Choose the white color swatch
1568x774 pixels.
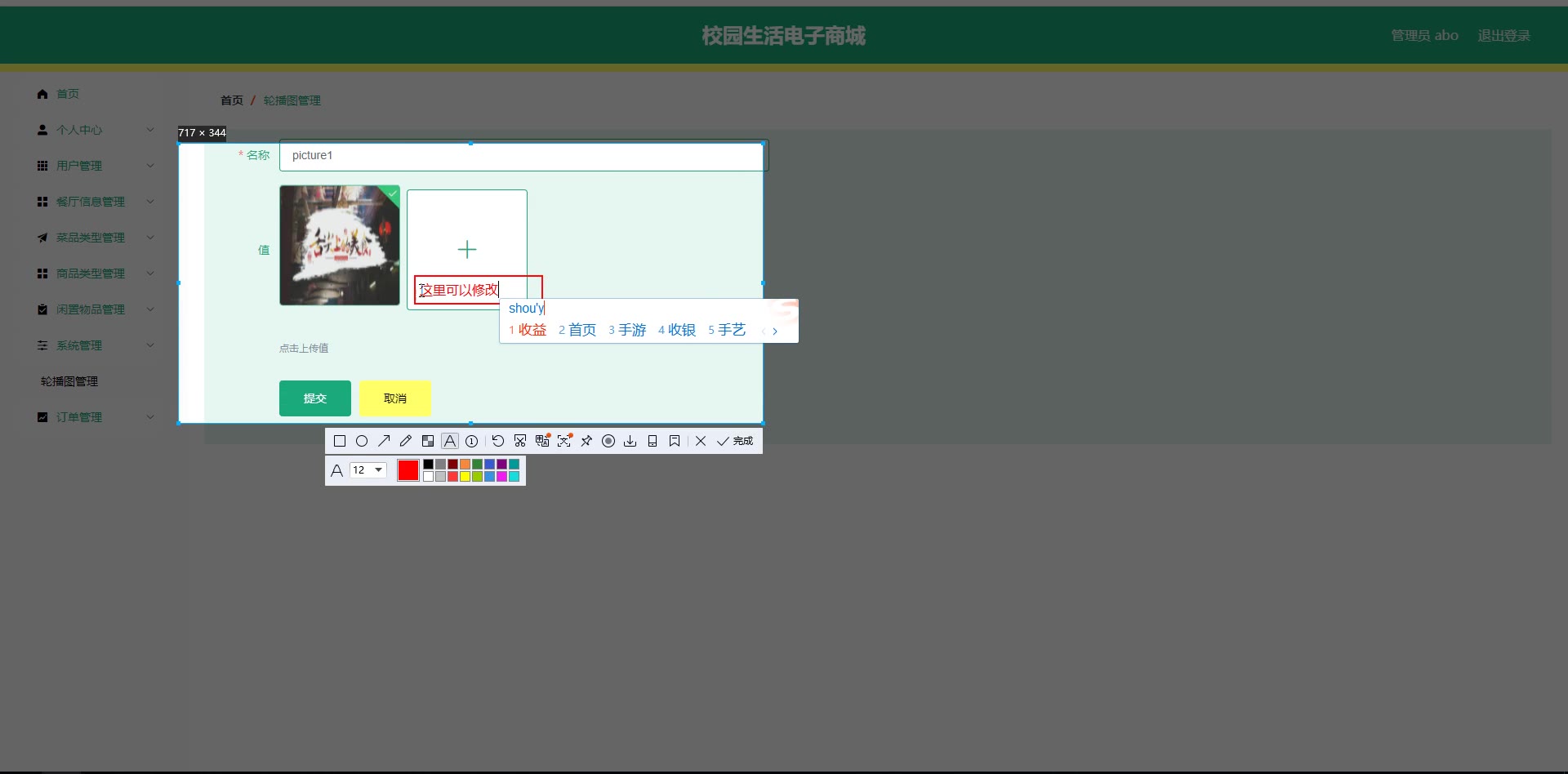pyautogui.click(x=429, y=477)
